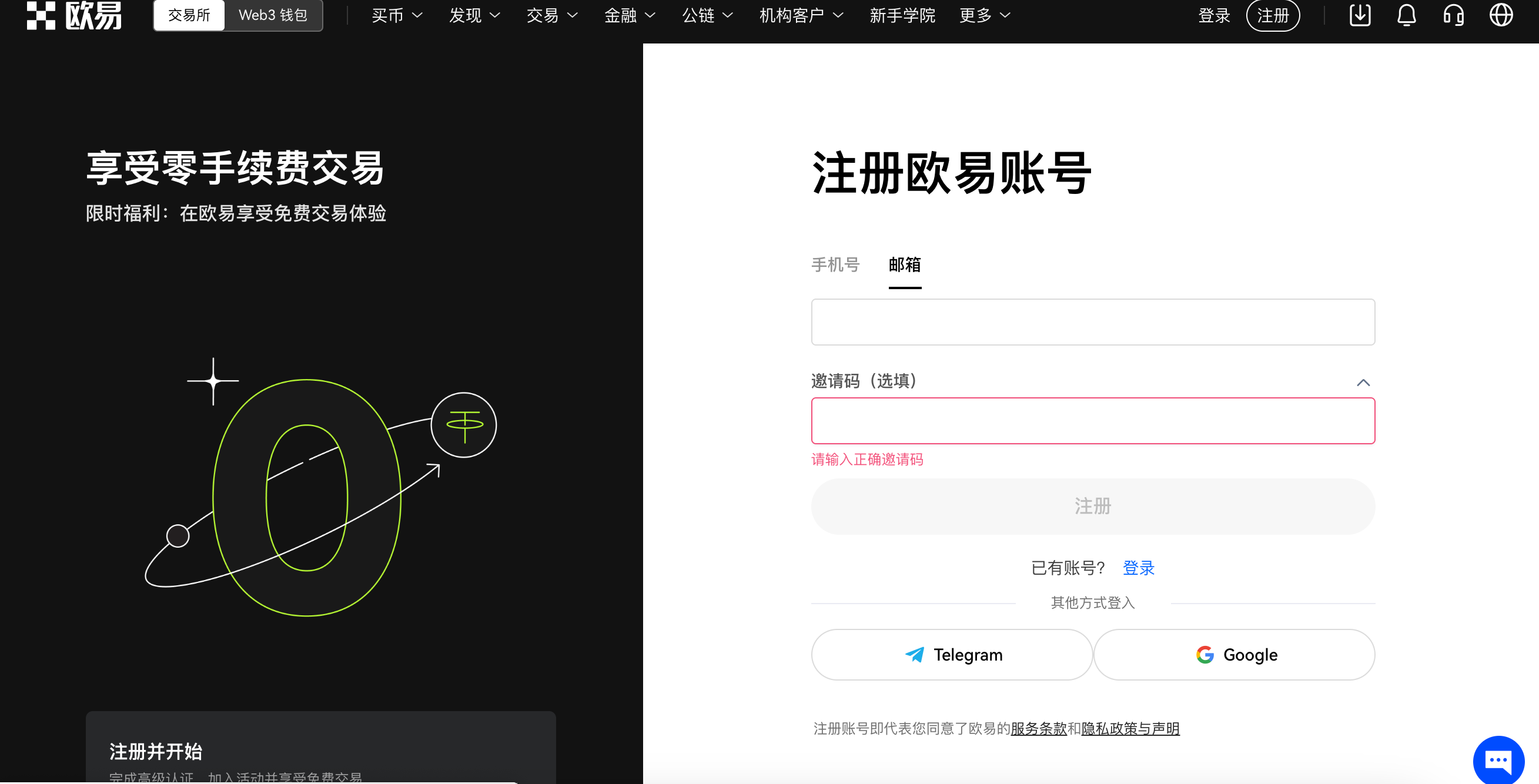Sign up with Telegram
This screenshot has width=1539, height=784.
pyautogui.click(x=951, y=655)
